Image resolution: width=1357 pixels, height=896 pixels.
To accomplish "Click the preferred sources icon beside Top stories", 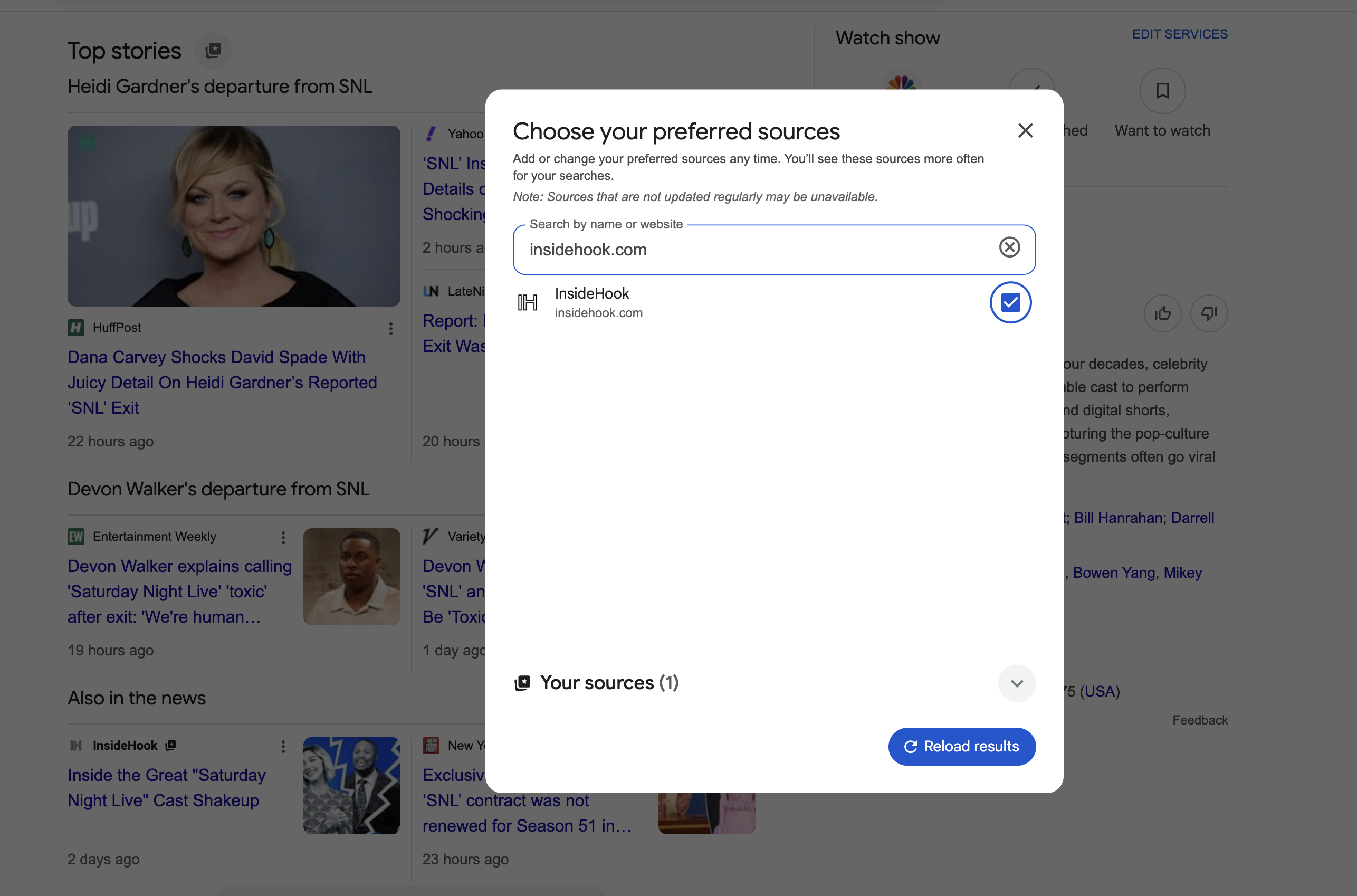I will tap(213, 50).
